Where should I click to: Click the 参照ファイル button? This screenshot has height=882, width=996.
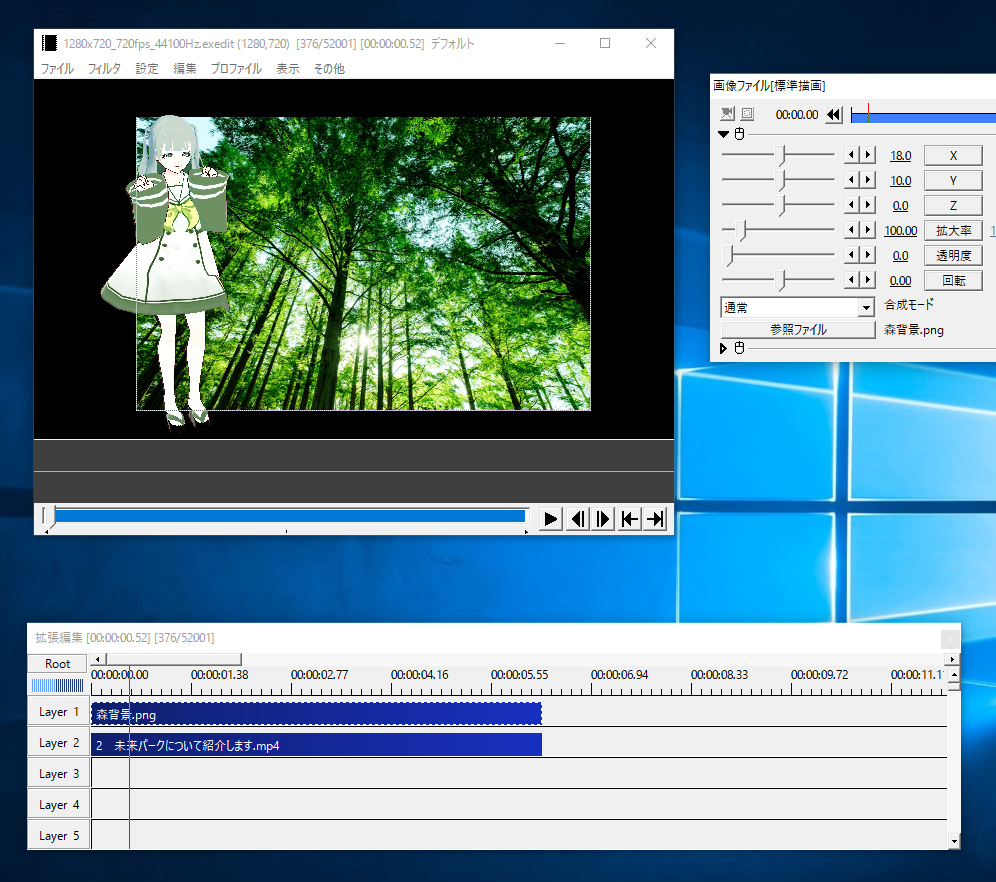798,330
